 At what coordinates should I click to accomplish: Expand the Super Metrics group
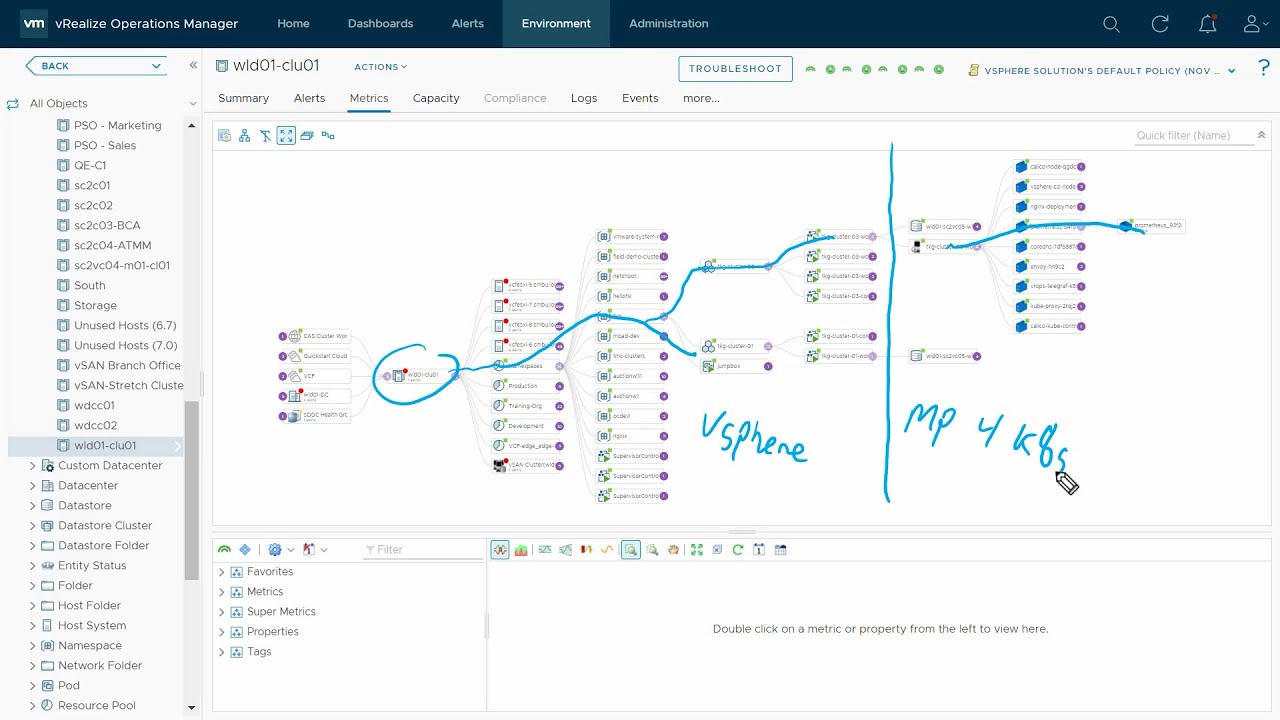(222, 612)
